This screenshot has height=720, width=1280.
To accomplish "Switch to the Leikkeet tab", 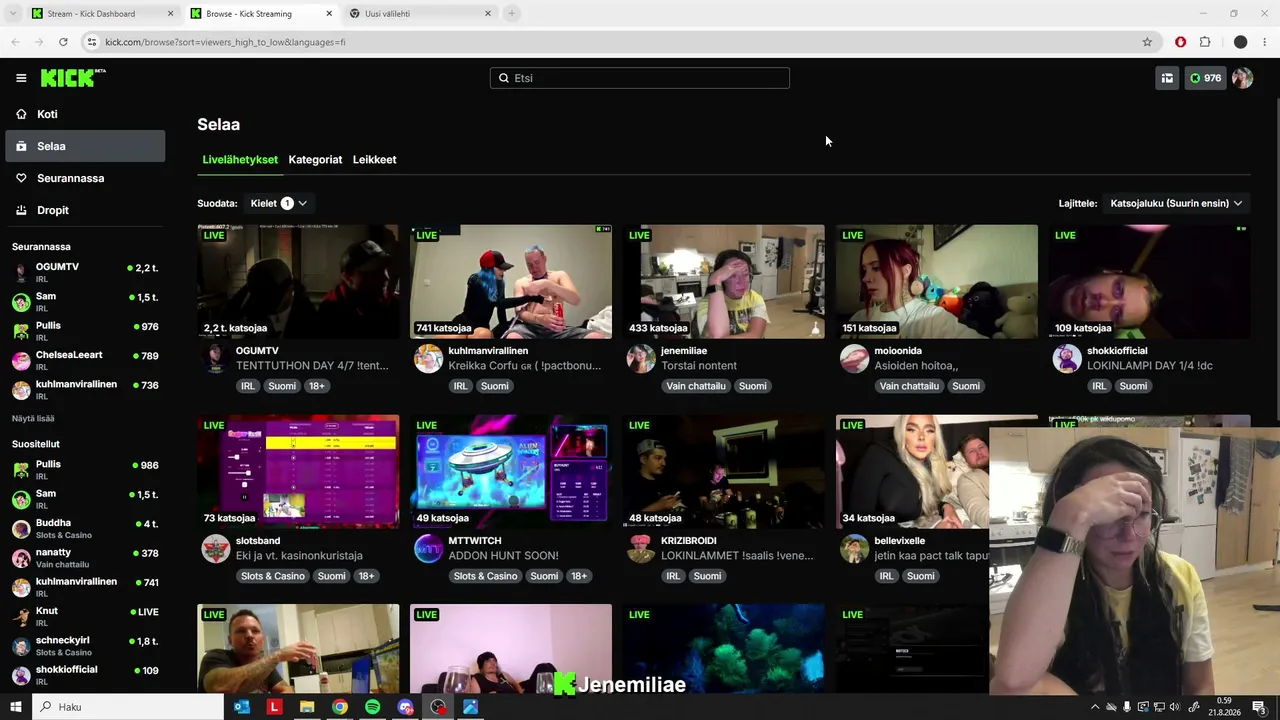I will click(x=374, y=159).
